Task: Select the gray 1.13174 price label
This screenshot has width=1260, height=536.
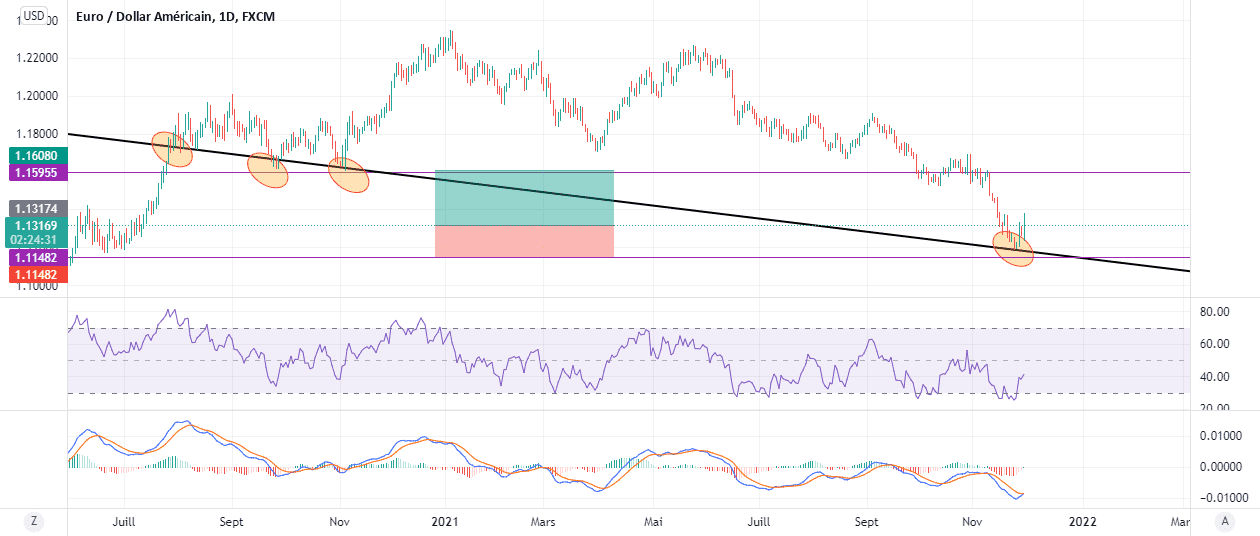Action: coord(37,209)
